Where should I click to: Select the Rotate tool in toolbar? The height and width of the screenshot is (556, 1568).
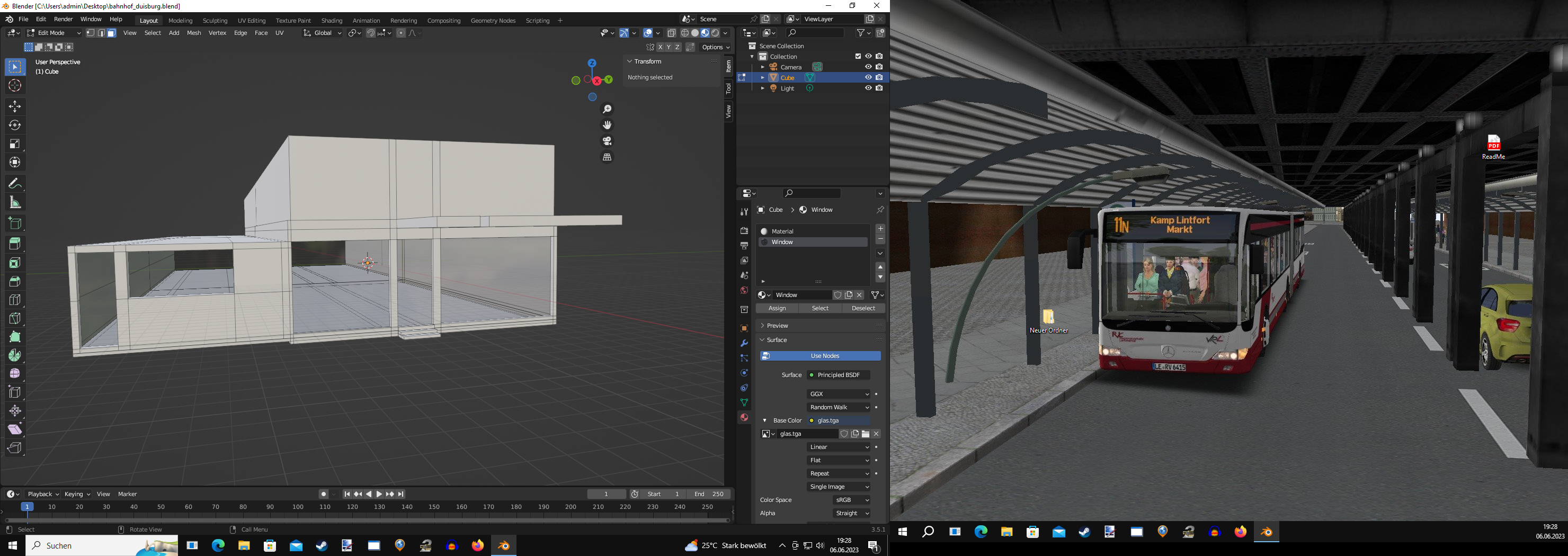pos(15,125)
